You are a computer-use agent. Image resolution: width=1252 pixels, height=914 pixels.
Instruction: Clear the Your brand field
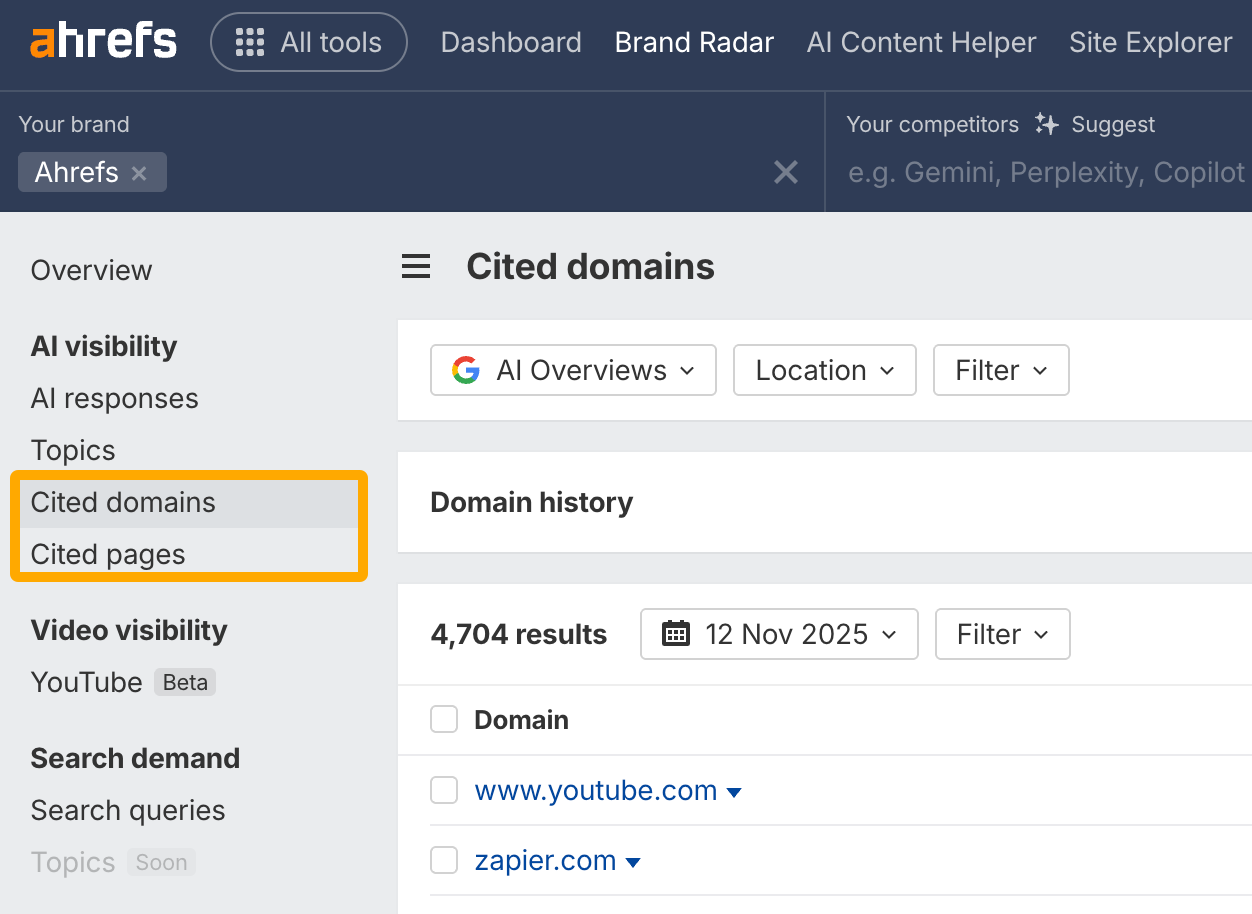pyautogui.click(x=786, y=173)
